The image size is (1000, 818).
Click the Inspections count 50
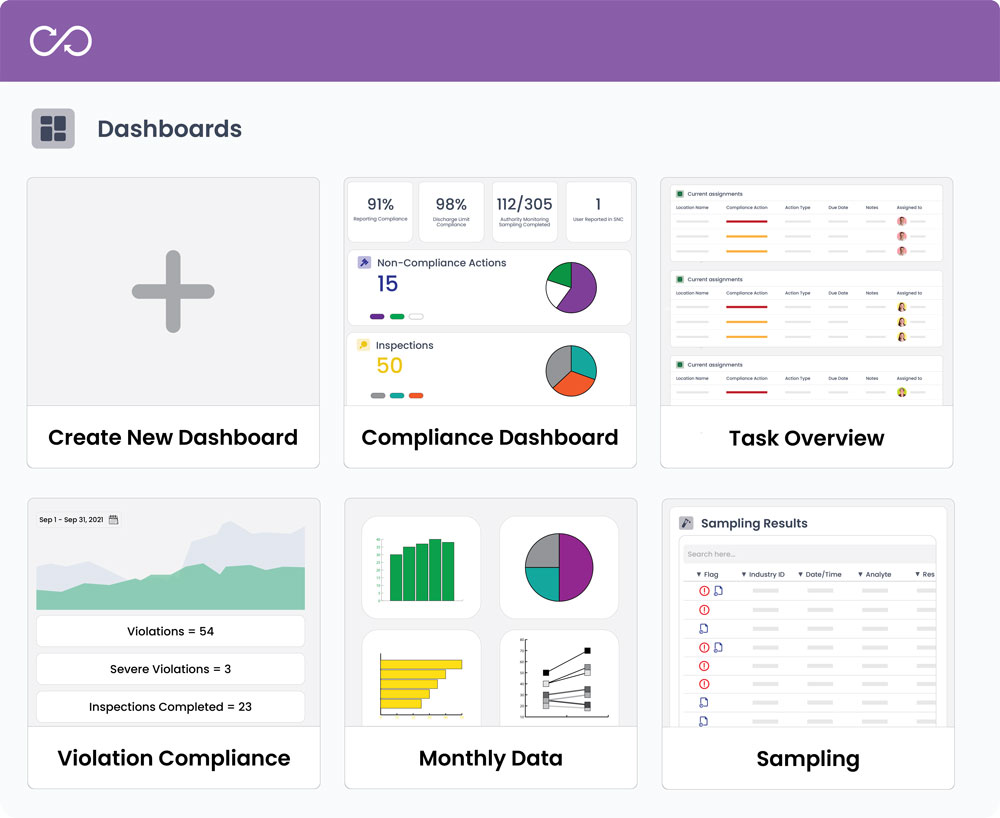(389, 365)
